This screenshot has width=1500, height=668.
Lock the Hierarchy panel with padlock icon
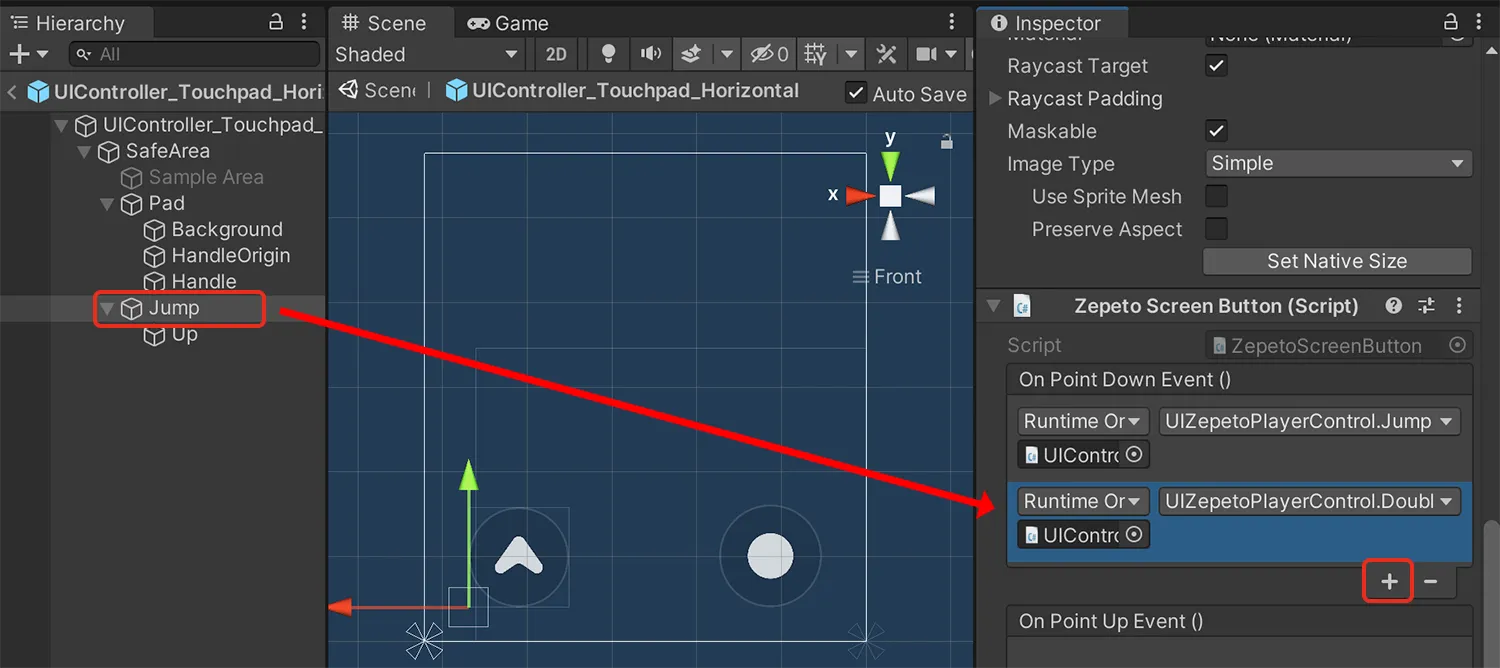[277, 22]
